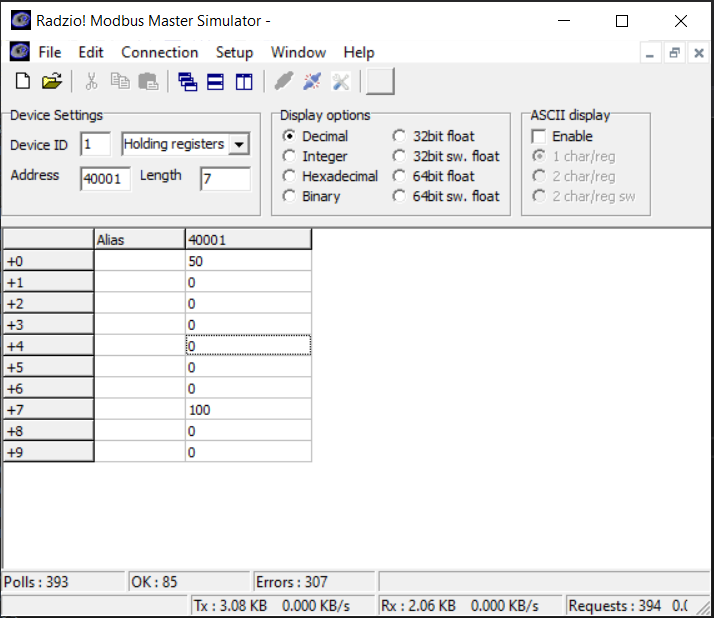Click the Device ID input field
This screenshot has height=618, width=714.
point(95,144)
